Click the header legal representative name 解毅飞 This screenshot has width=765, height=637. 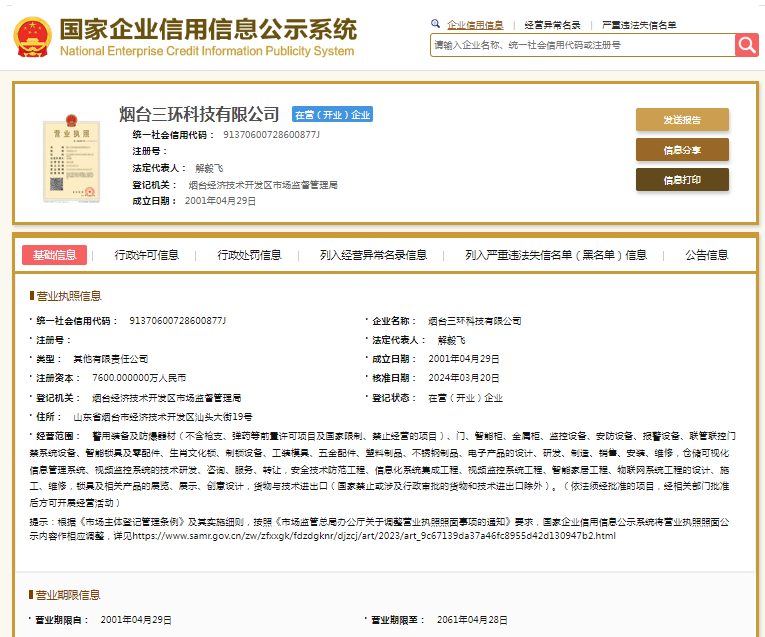[209, 168]
